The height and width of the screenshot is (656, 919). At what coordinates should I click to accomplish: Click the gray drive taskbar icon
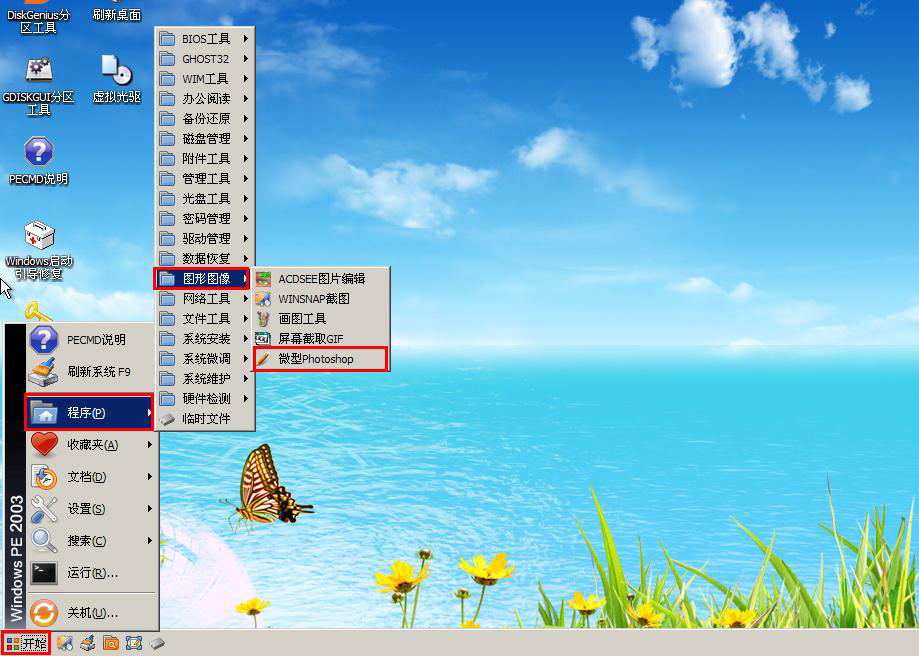tap(157, 644)
